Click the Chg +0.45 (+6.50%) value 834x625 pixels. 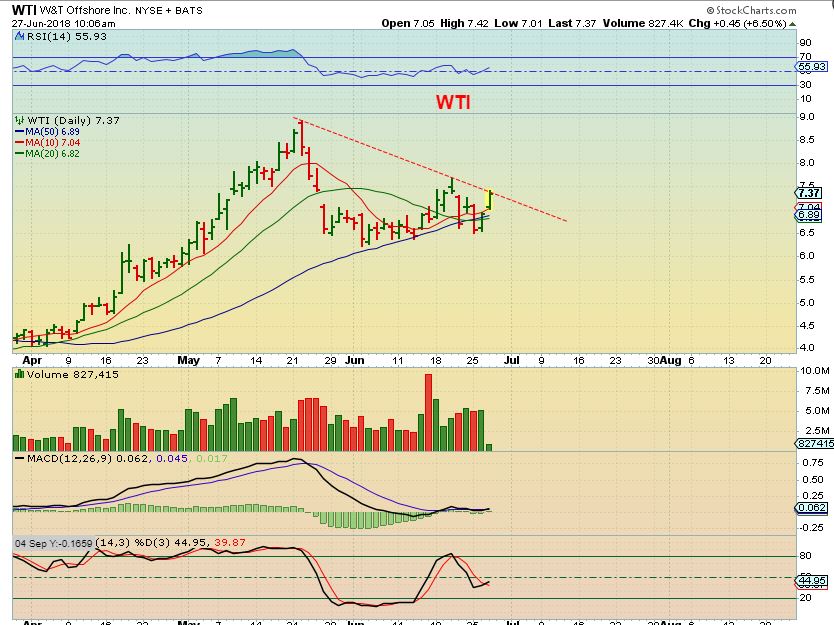point(737,23)
